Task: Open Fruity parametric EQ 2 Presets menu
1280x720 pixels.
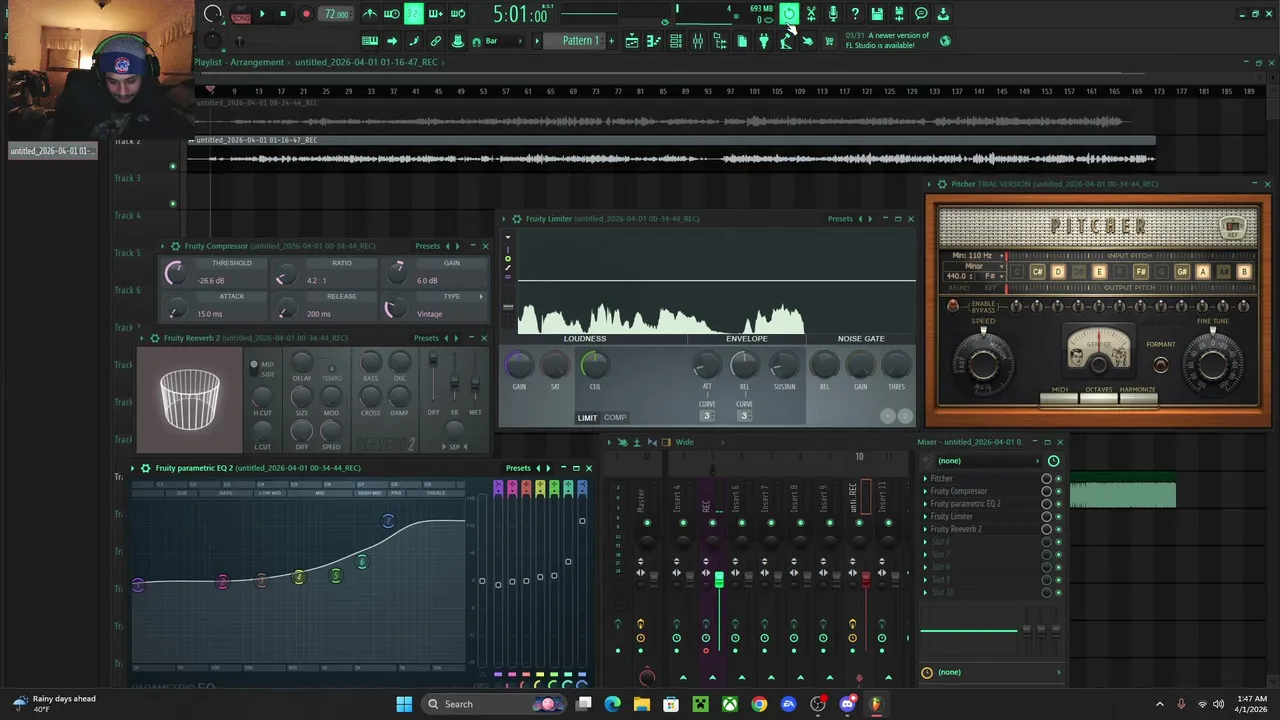Action: click(x=518, y=468)
